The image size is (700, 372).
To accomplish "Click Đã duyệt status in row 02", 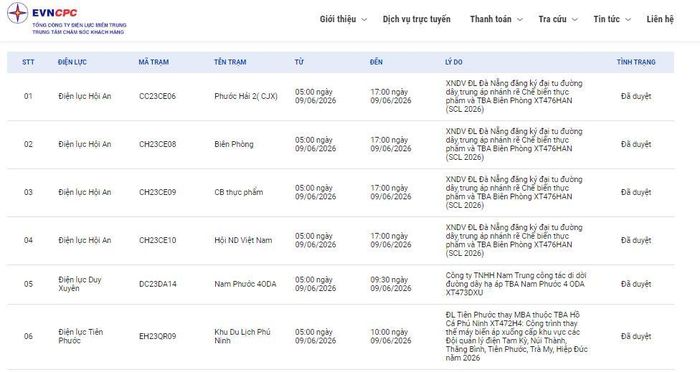I will click(x=636, y=144).
